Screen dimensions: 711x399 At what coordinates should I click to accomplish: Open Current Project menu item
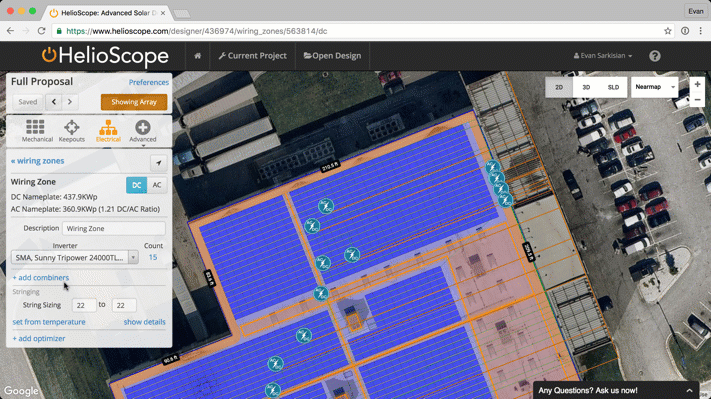coord(253,56)
